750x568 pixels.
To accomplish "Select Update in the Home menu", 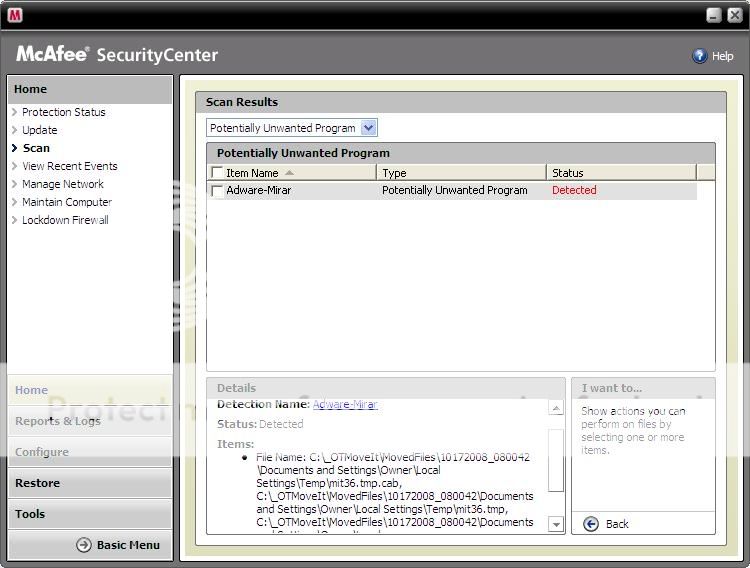I will pos(40,130).
